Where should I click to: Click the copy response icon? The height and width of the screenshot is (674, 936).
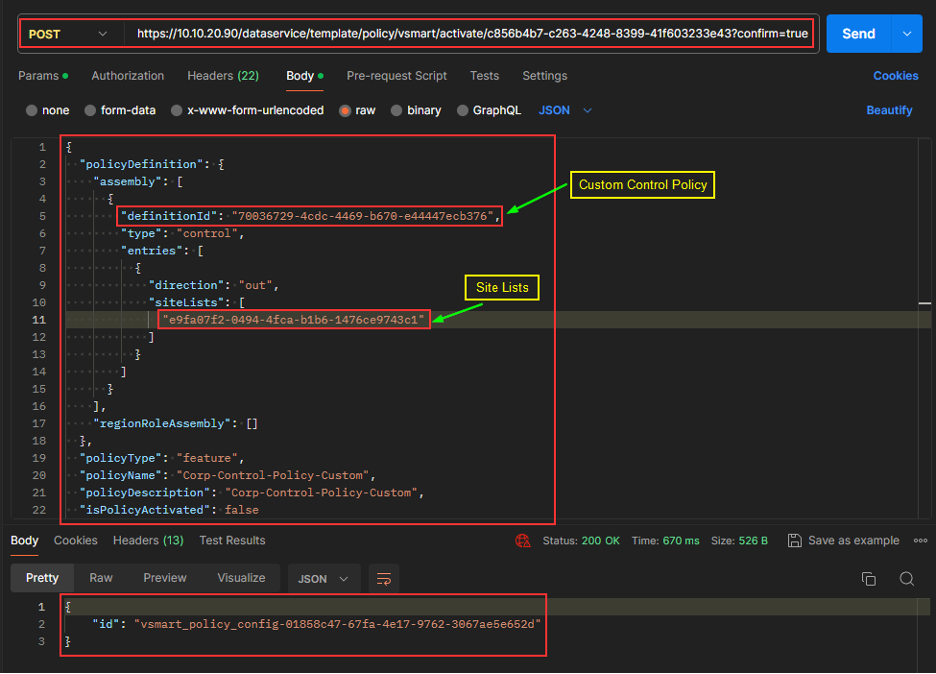tap(868, 579)
